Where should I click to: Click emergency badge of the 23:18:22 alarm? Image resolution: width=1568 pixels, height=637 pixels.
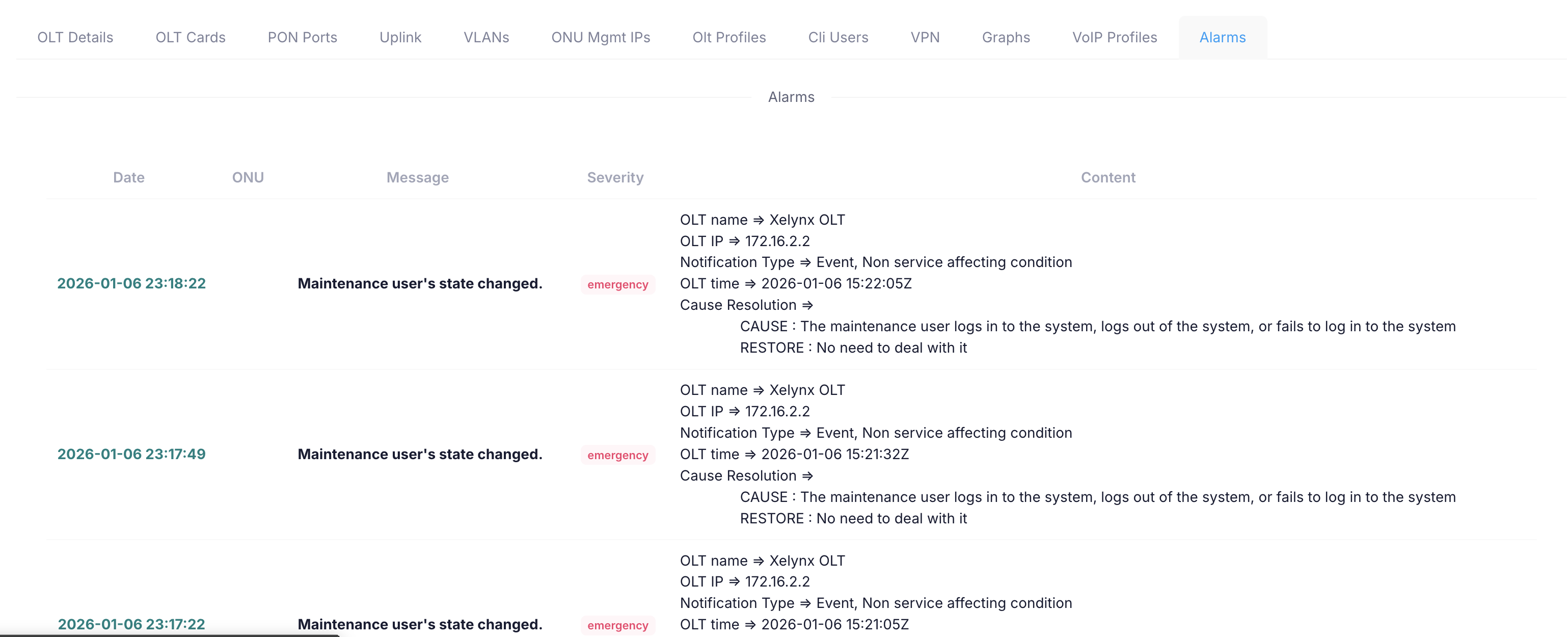(x=617, y=284)
